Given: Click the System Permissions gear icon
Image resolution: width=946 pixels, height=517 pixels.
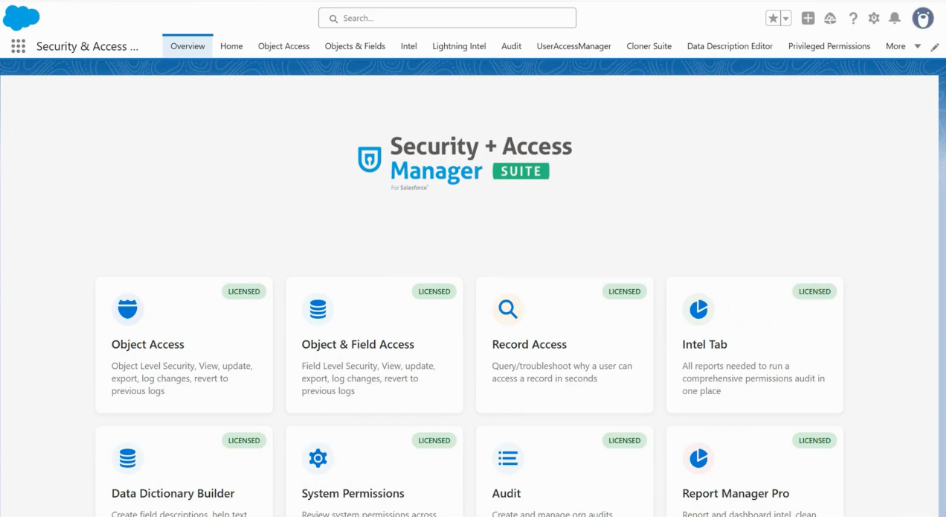Looking at the screenshot, I should pos(317,458).
